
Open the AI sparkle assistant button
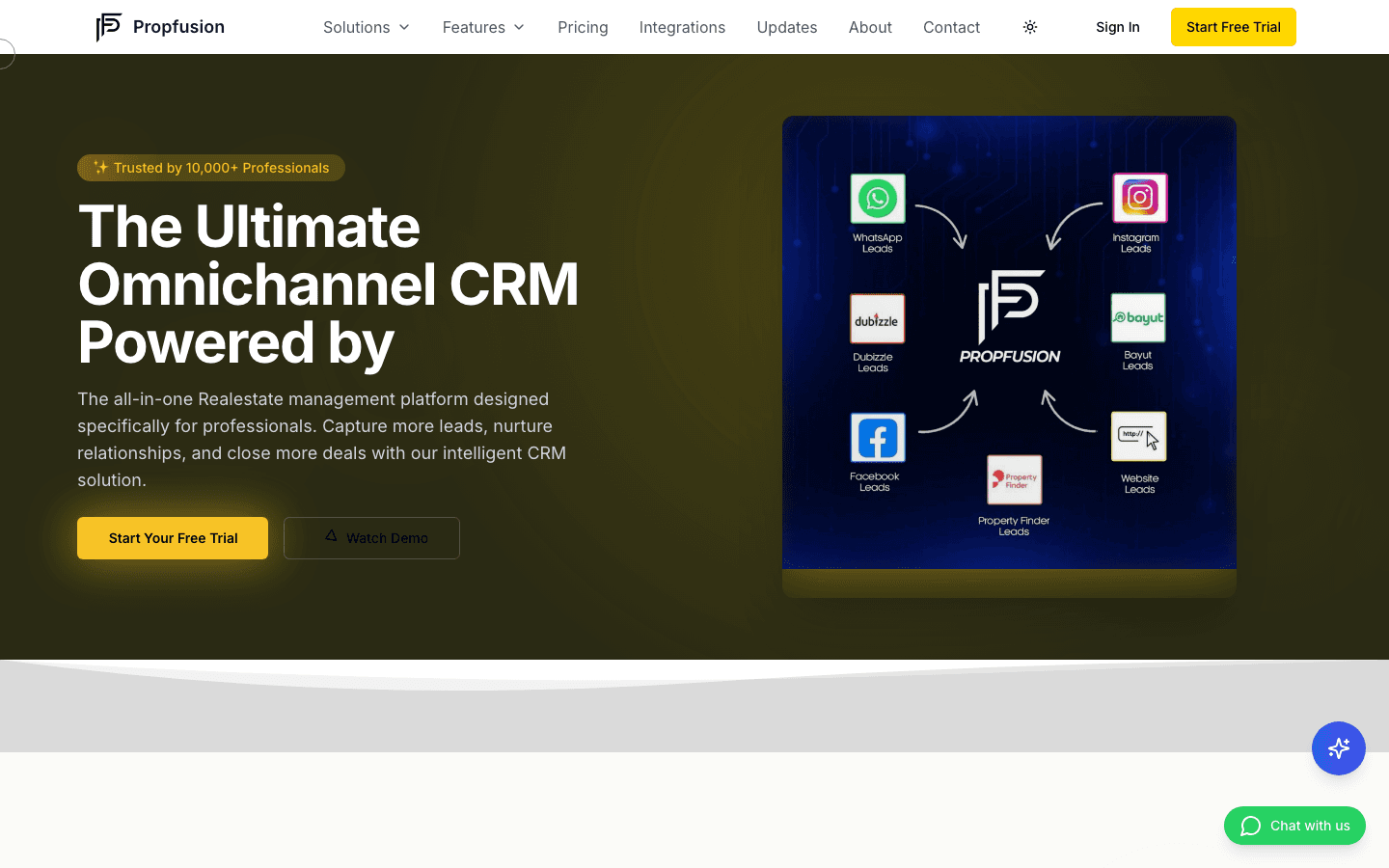coord(1339,748)
